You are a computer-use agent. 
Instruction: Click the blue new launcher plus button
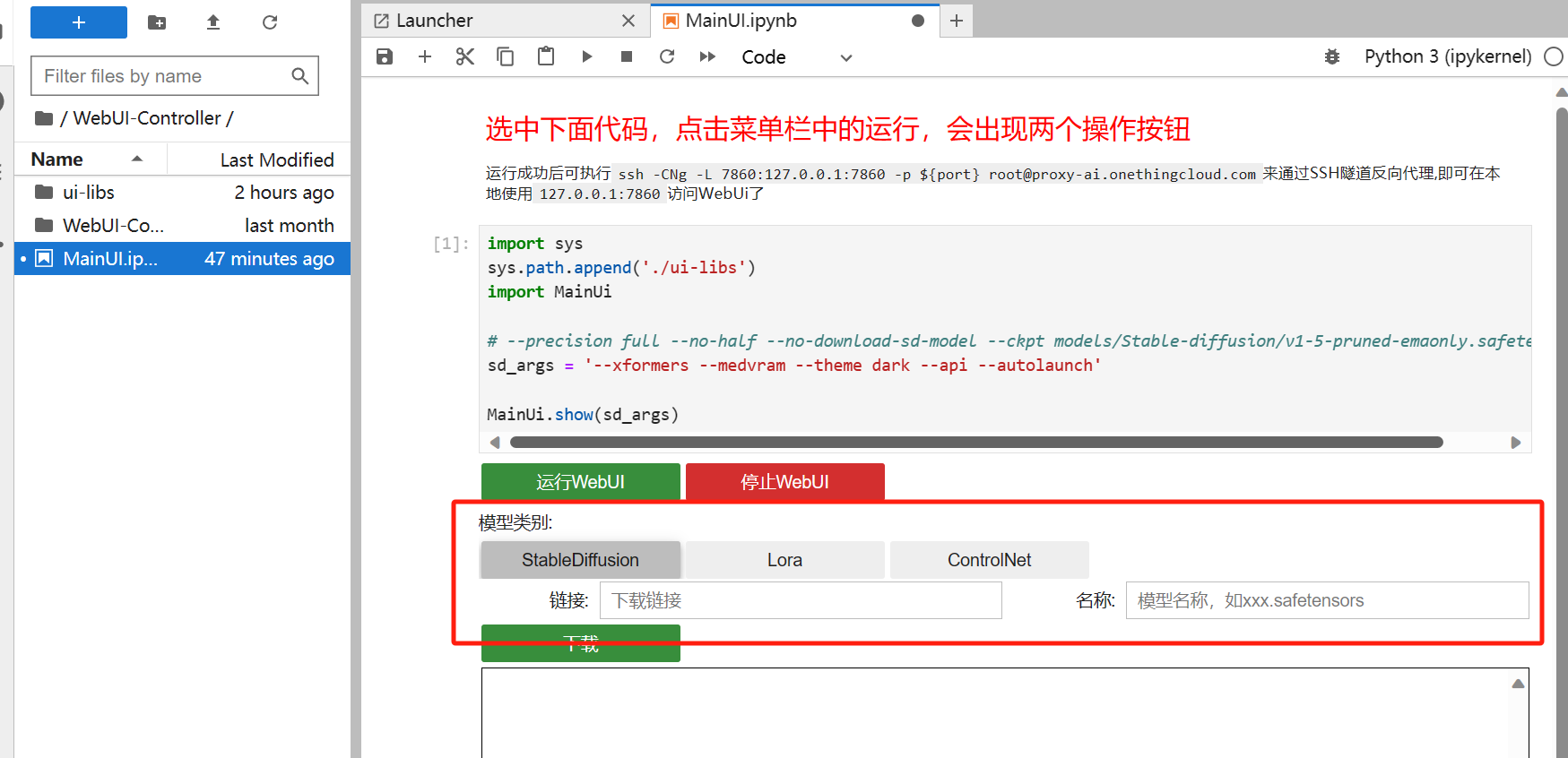click(x=79, y=22)
